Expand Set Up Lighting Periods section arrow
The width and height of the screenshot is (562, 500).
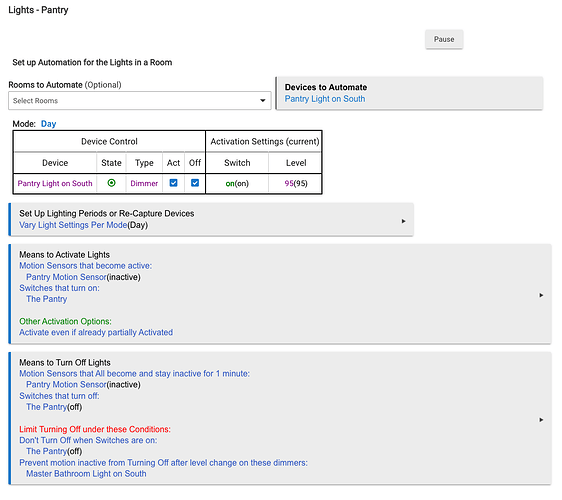coord(403,221)
